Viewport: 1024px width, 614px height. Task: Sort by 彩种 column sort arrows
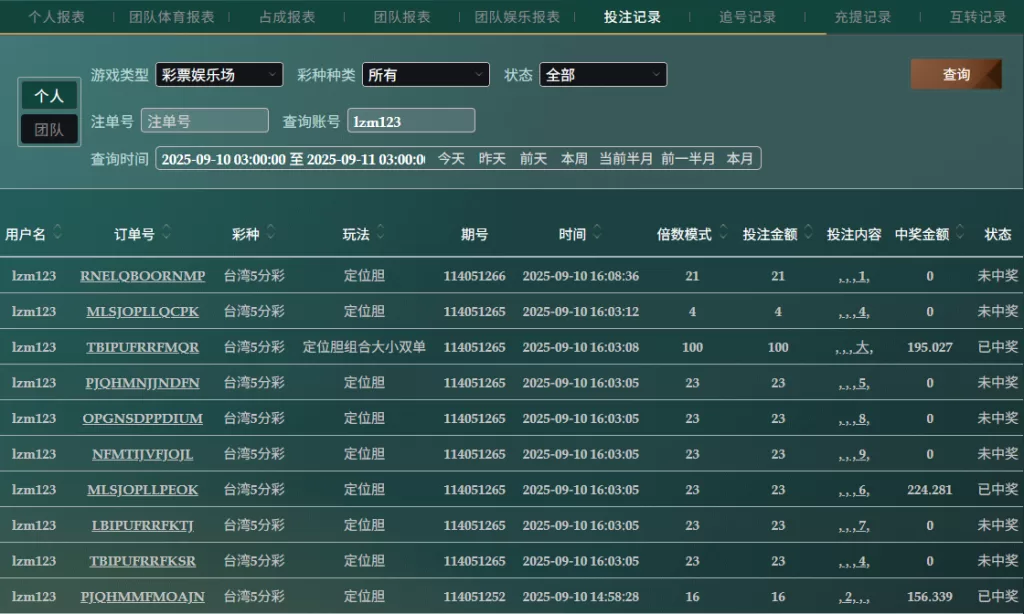(270, 233)
